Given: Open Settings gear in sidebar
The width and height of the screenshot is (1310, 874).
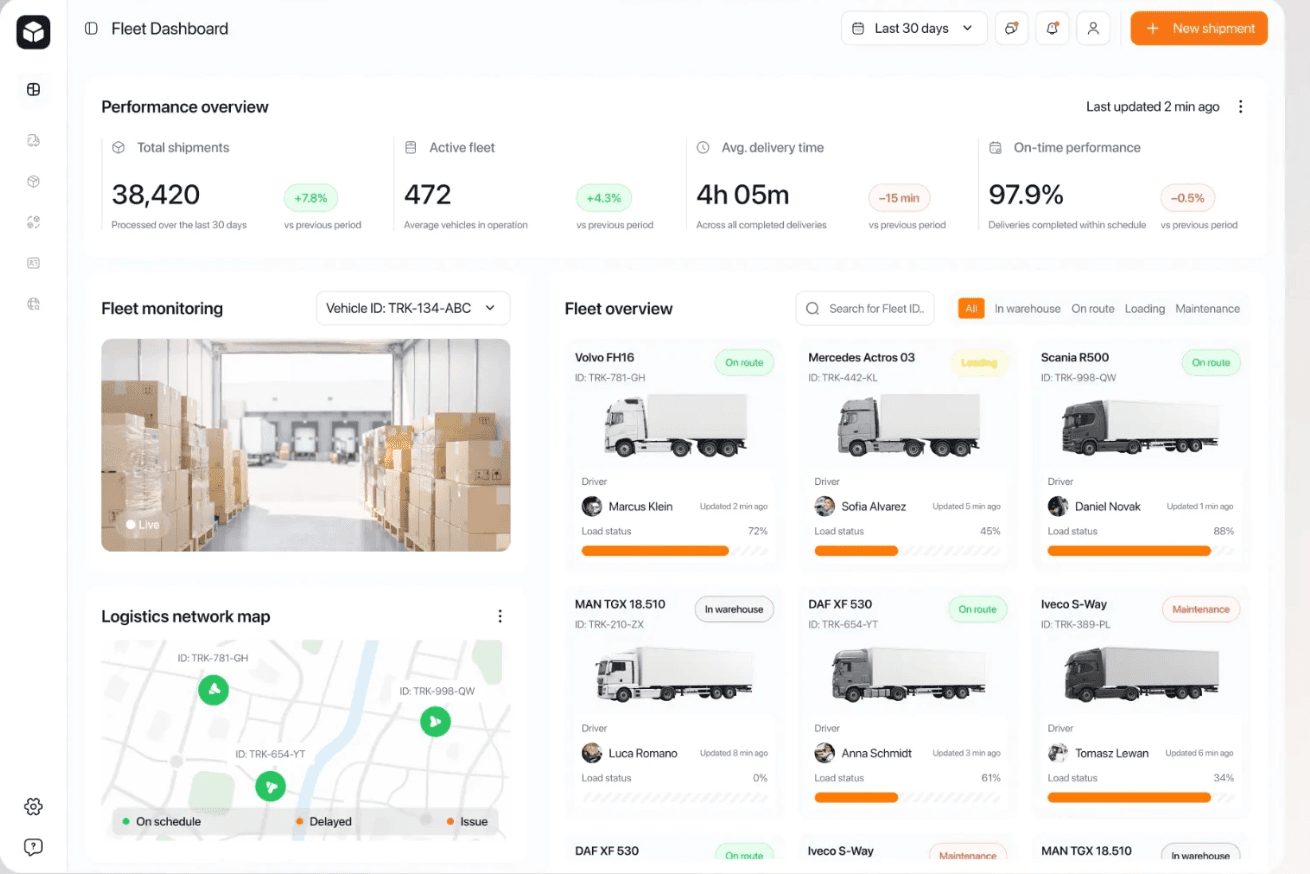Looking at the screenshot, I should [x=33, y=806].
